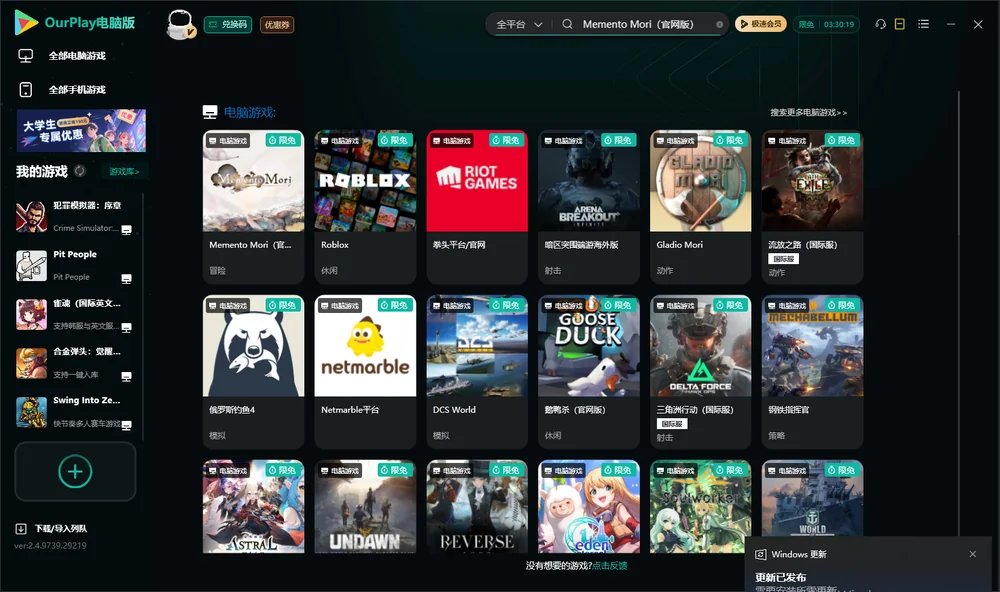Viewport: 1000px width, 592px height.
Task: Click the search magnifier icon
Action: tap(567, 24)
